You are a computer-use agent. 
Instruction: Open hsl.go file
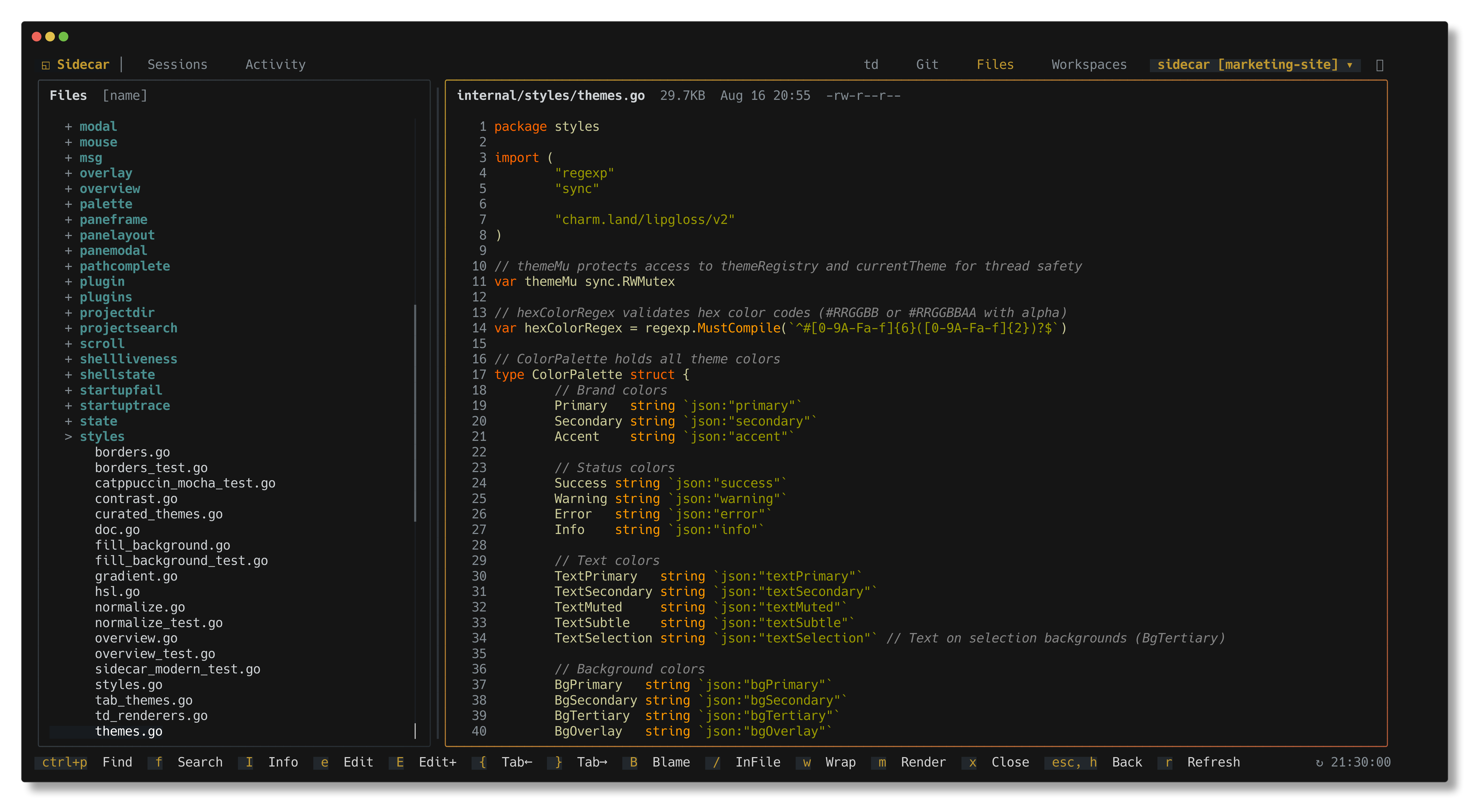pos(117,592)
